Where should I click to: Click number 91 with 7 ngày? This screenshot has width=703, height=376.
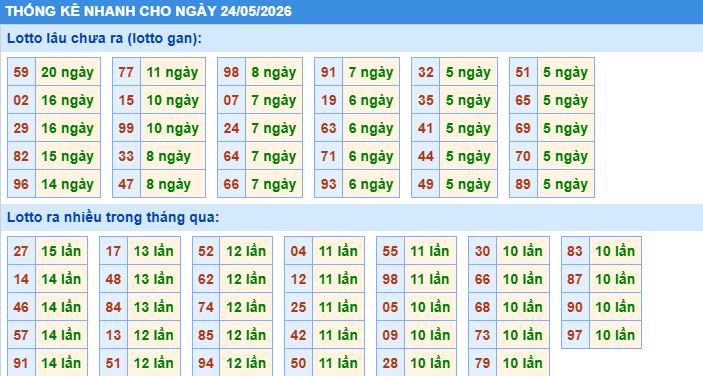pyautogui.click(x=328, y=72)
